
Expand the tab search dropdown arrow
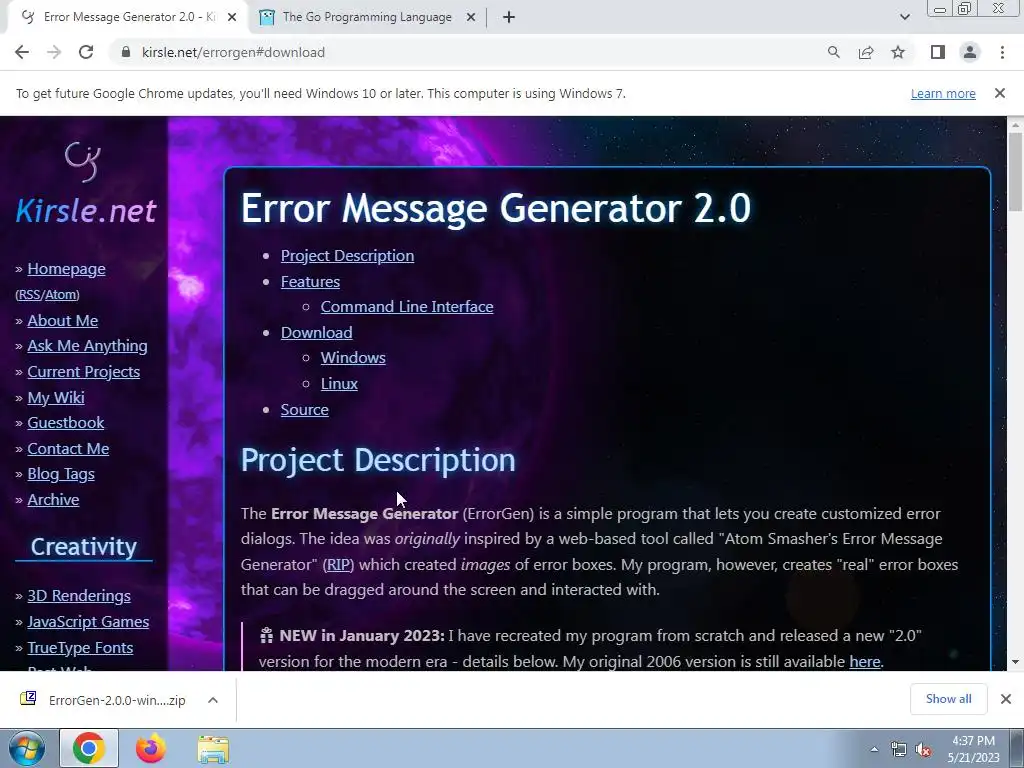pyautogui.click(x=904, y=17)
